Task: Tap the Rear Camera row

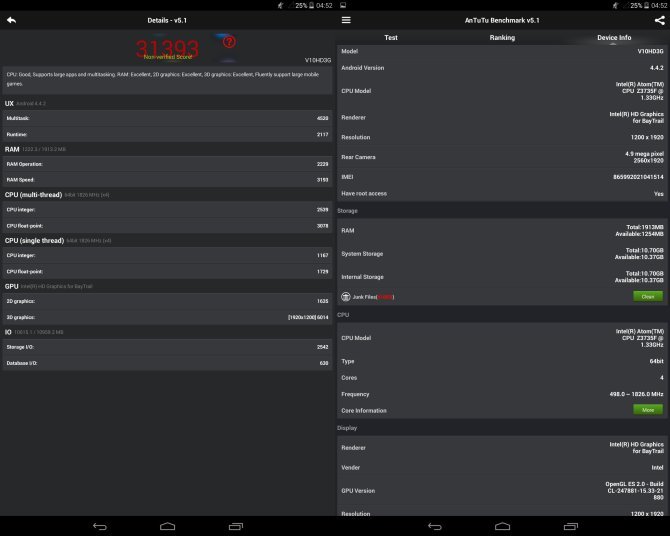Action: (x=502, y=157)
